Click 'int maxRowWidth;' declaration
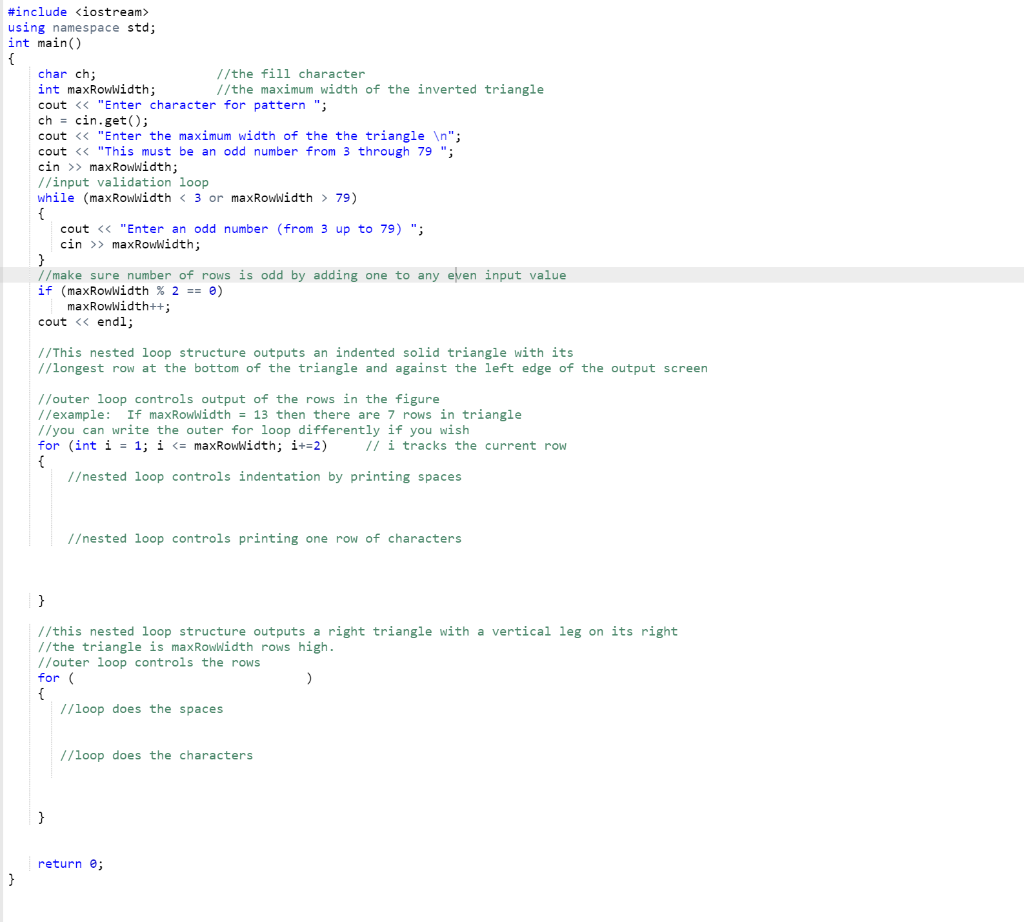 [97, 89]
